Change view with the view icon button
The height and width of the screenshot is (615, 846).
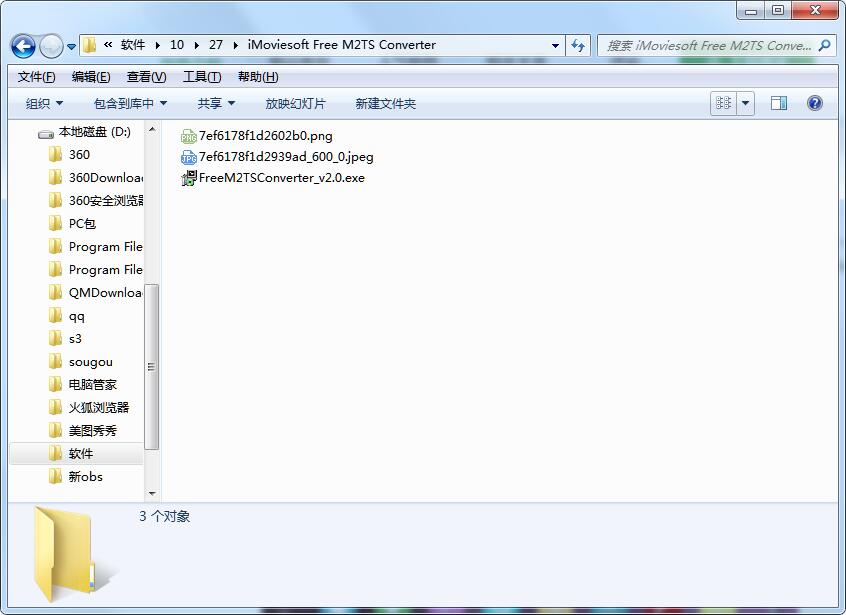pyautogui.click(x=723, y=102)
